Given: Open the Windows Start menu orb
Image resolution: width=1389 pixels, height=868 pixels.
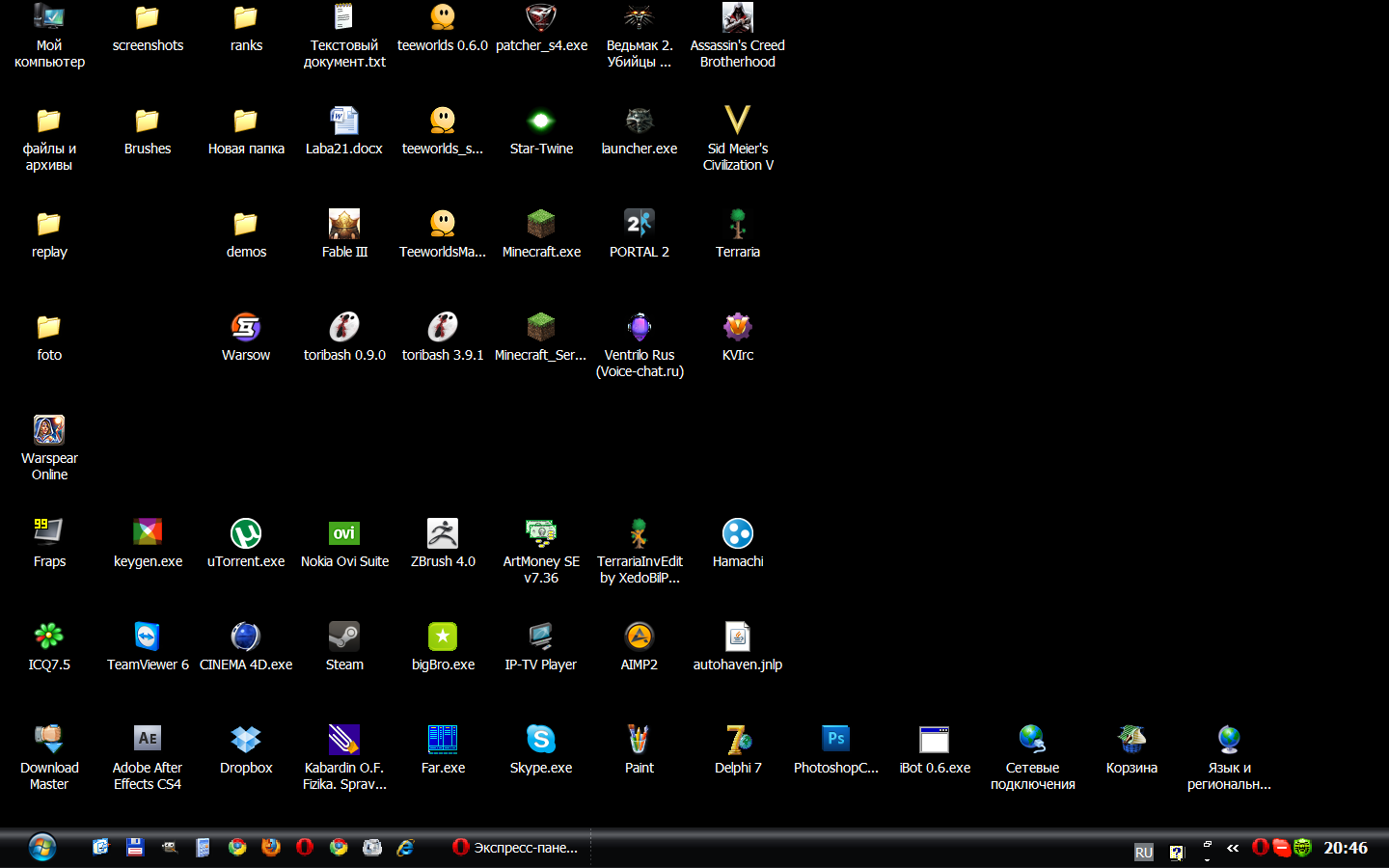Looking at the screenshot, I should point(41,848).
